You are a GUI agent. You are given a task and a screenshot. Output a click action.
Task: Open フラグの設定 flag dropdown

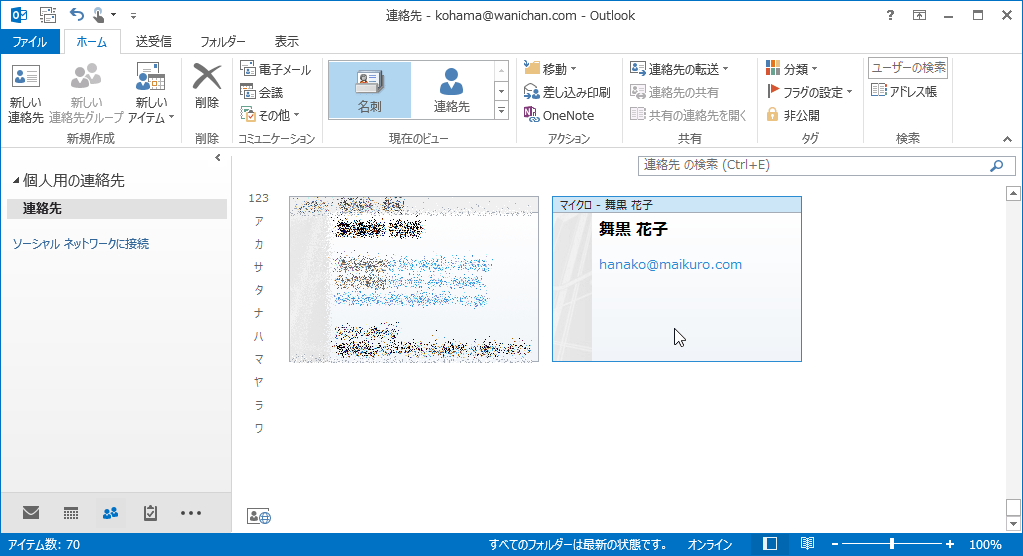coord(809,92)
